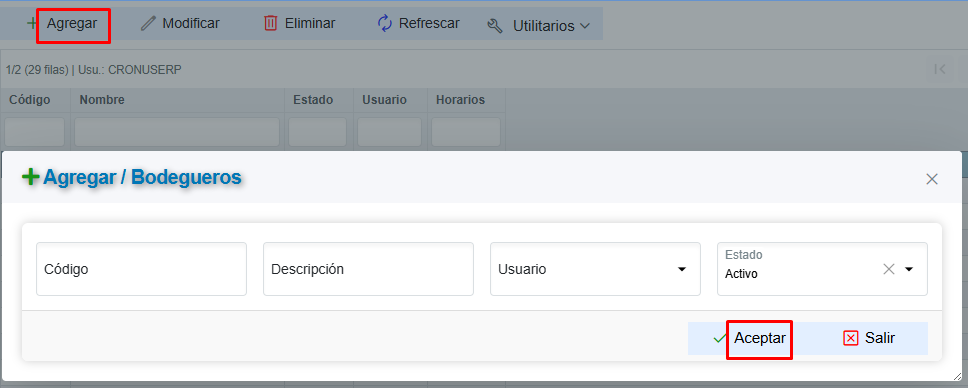This screenshot has height=388, width=968.
Task: Click the trash icon for Eliminar
Action: (270, 23)
